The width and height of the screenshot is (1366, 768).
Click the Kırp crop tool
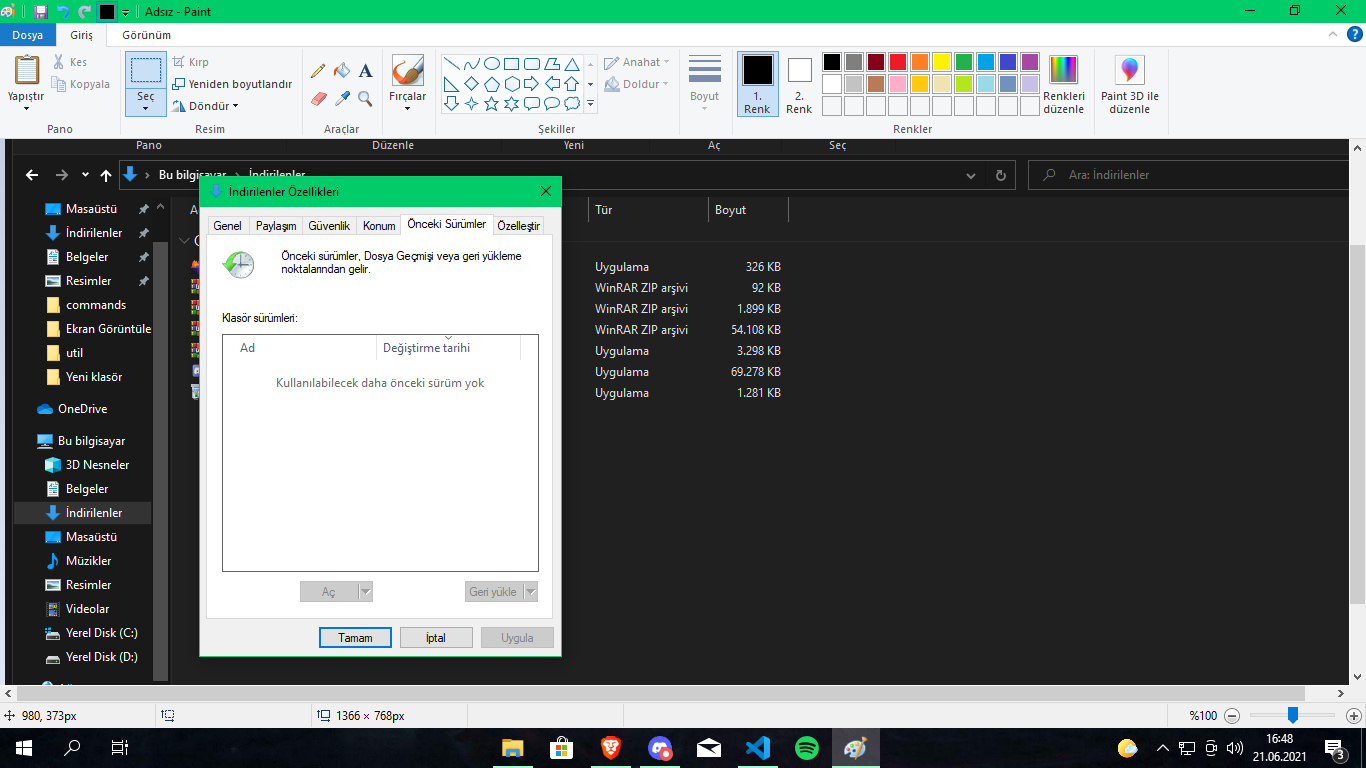point(191,62)
